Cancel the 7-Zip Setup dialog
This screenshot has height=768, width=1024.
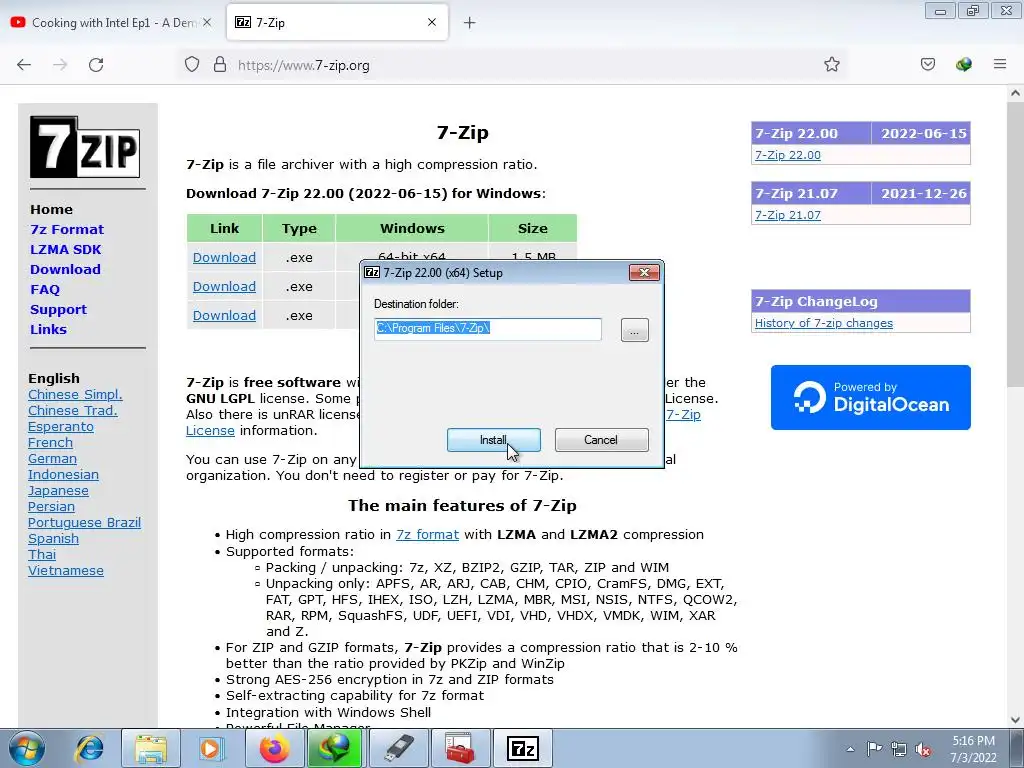[601, 440]
